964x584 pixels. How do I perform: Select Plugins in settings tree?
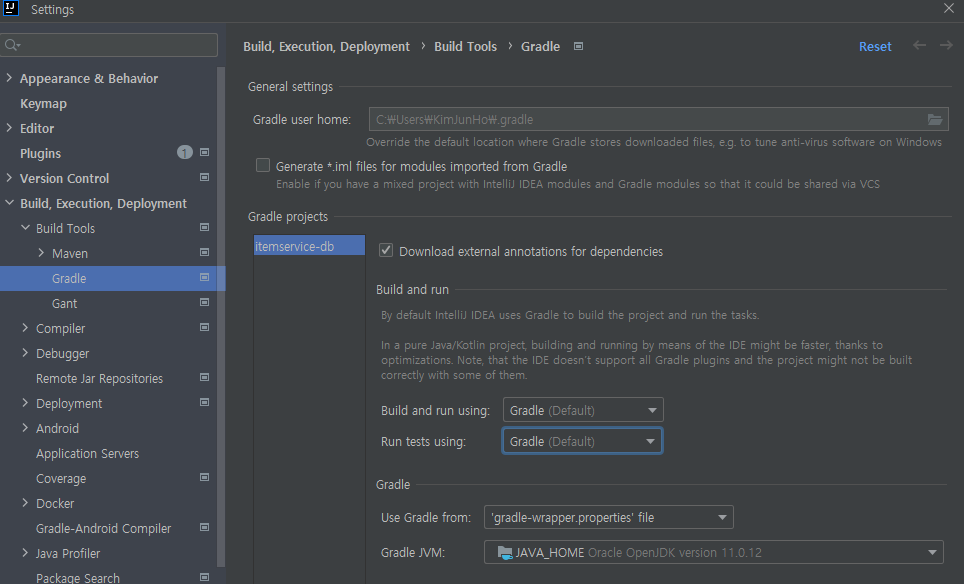pyautogui.click(x=41, y=153)
